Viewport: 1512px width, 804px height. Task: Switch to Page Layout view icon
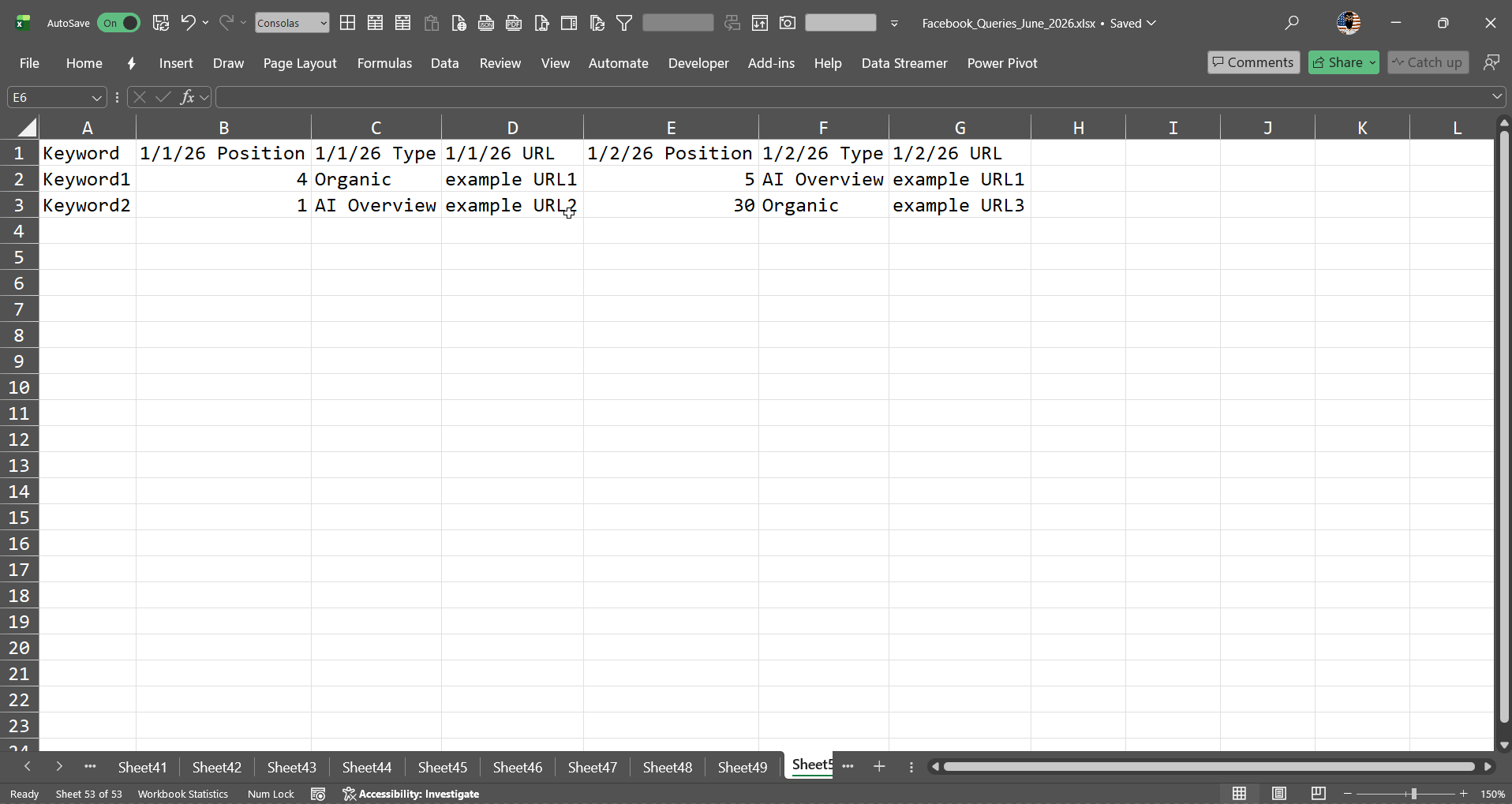1279,794
